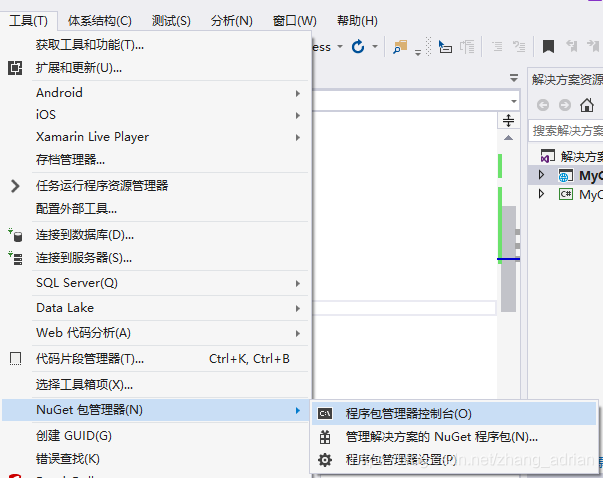Viewport: 603px width, 478px height.
Task: Click the editor split-window handle icon
Action: 508,121
